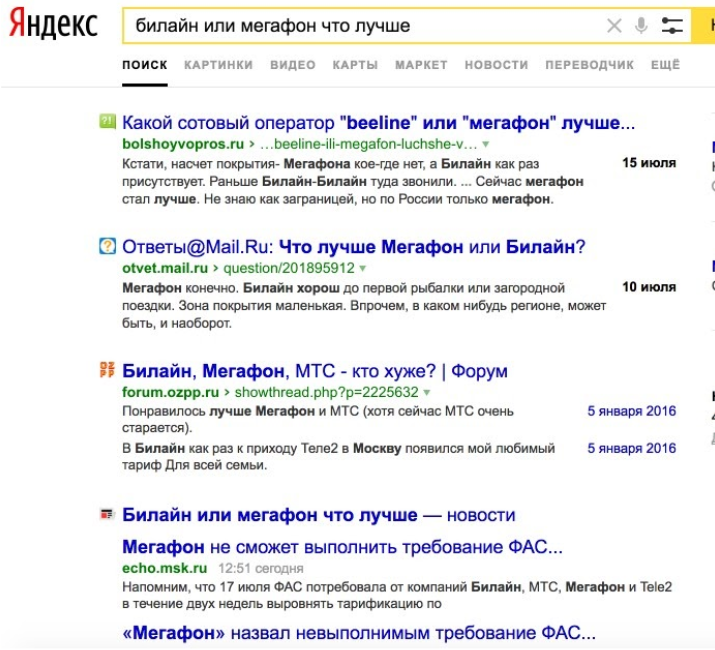Expand dropdown arrow next to bolshoyvopros URL

(x=487, y=144)
